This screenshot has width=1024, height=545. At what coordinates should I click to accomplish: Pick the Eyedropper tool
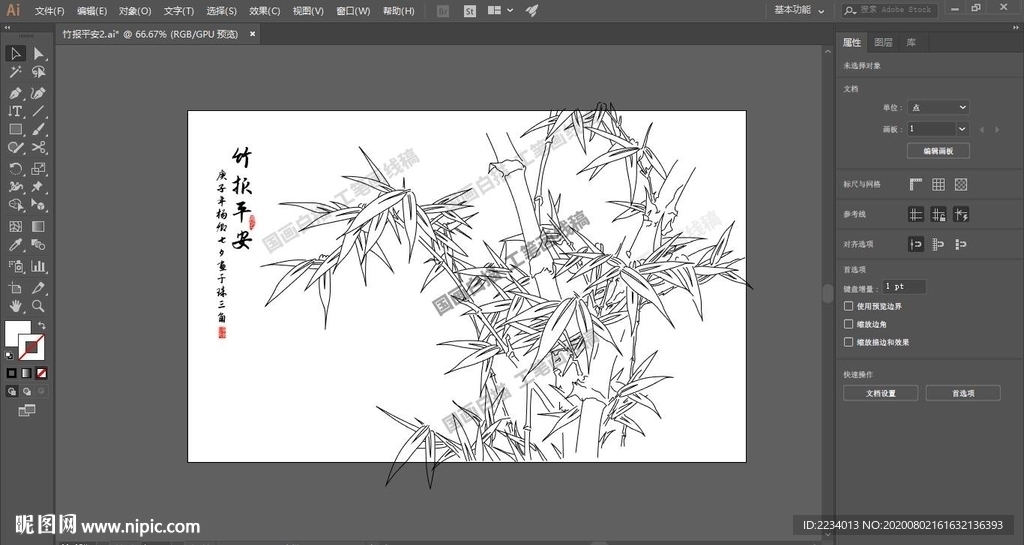click(15, 245)
